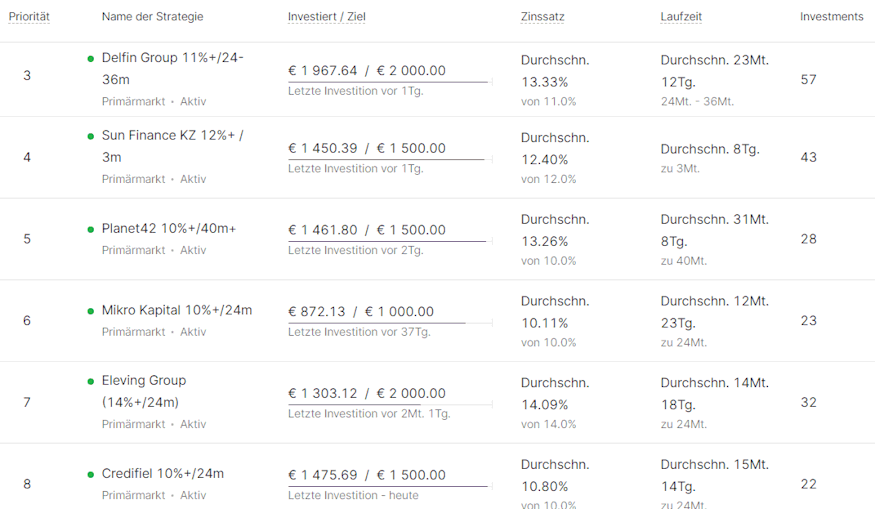Click the green status dot of Delfin Group
This screenshot has height=509, width=875.
coord(90,58)
